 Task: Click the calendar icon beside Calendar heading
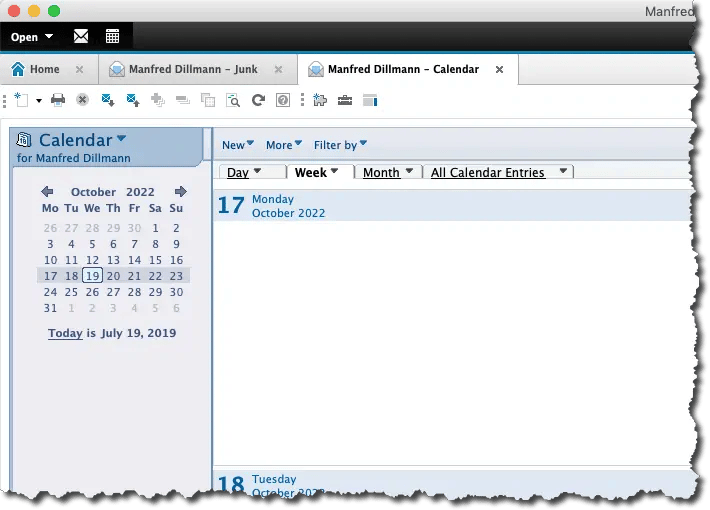pyautogui.click(x=24, y=140)
